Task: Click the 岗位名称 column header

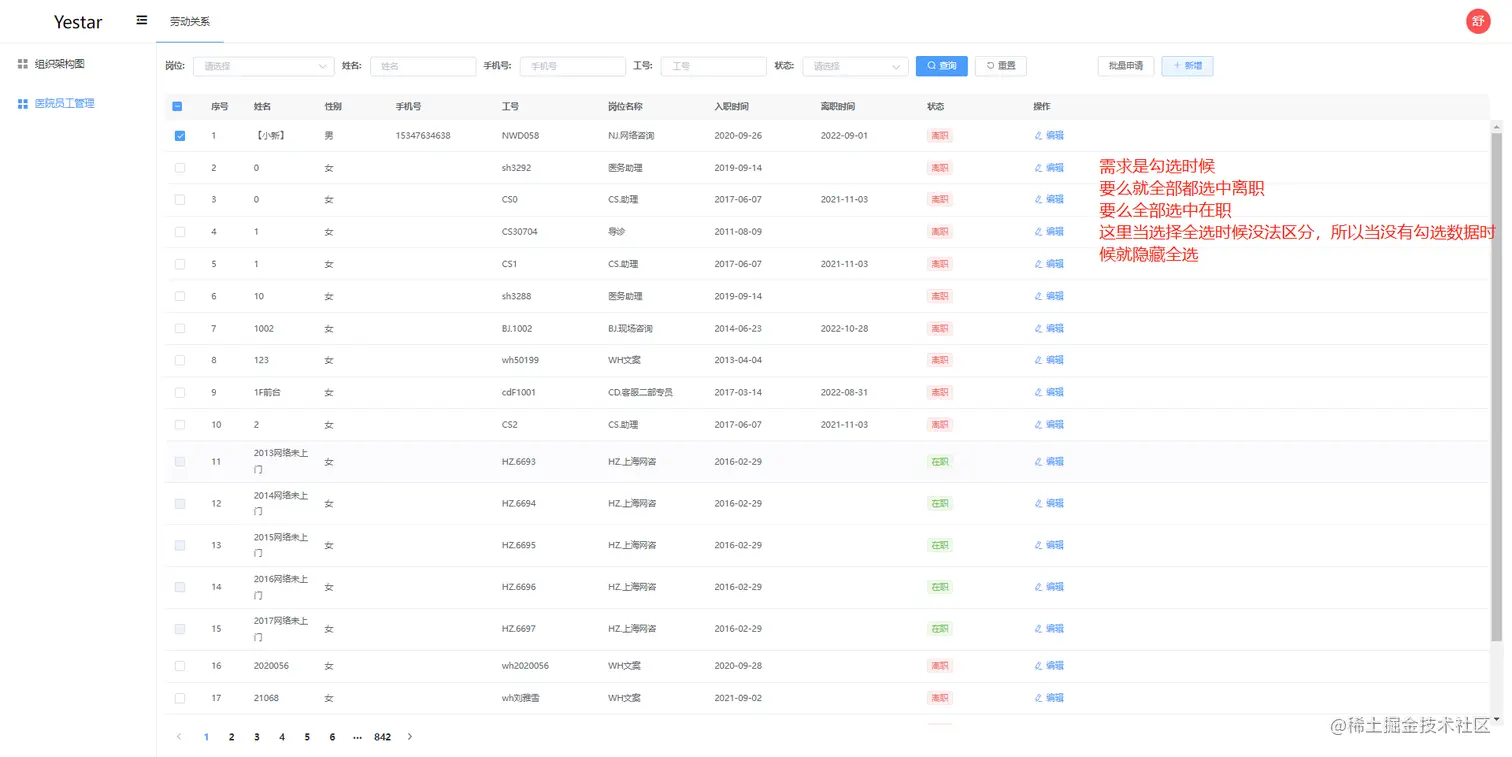Action: click(625, 107)
